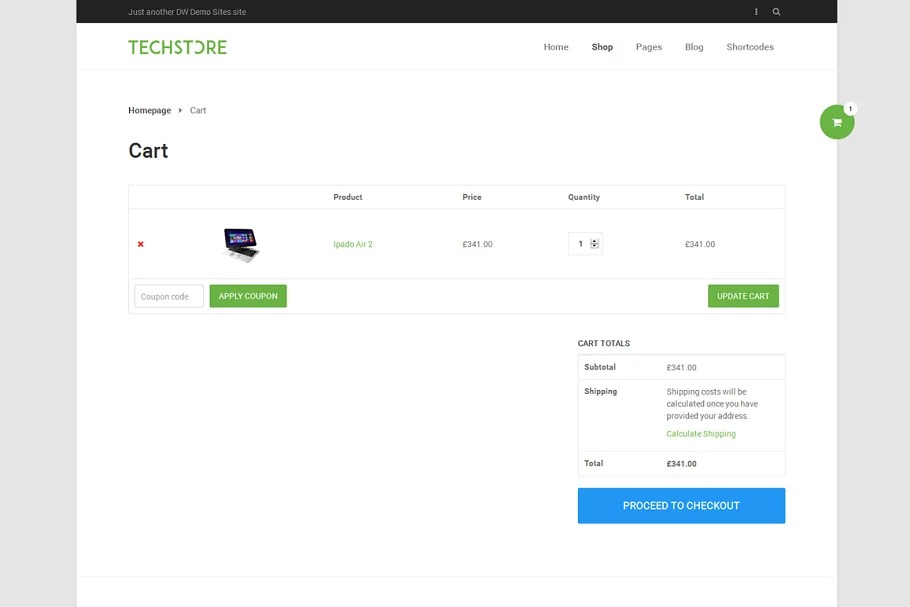The height and width of the screenshot is (607, 910).
Task: Click the Update Cart button
Action: [743, 296]
